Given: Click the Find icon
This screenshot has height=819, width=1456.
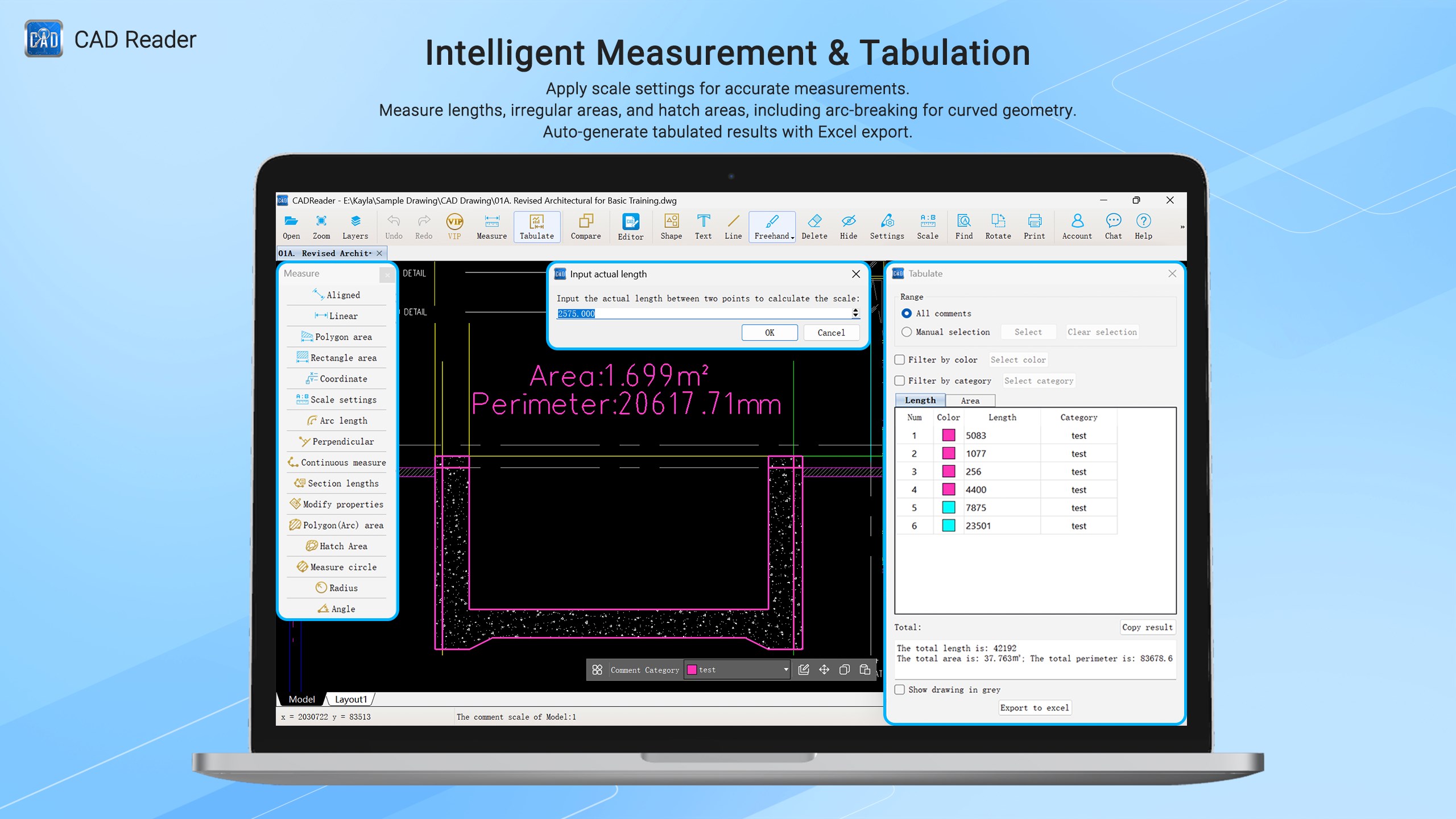Looking at the screenshot, I should 963,227.
